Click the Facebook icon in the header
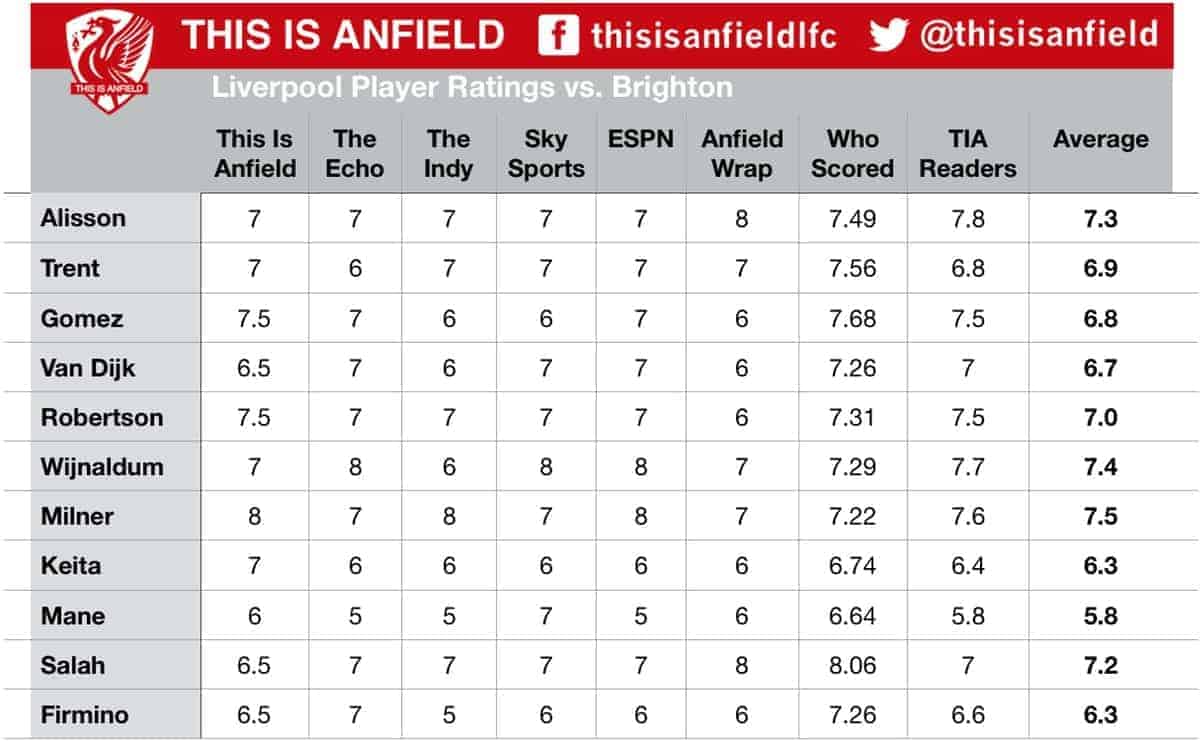This screenshot has width=1200, height=741. click(558, 36)
